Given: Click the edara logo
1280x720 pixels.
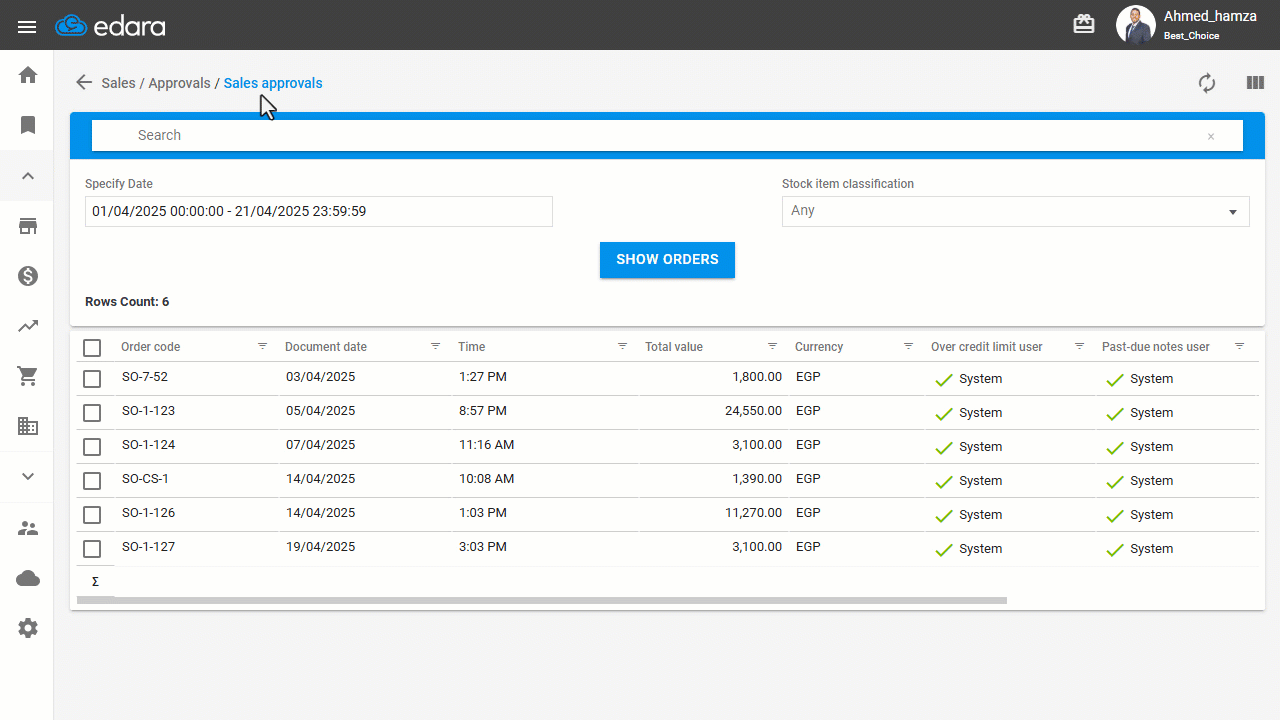Looking at the screenshot, I should [x=109, y=26].
